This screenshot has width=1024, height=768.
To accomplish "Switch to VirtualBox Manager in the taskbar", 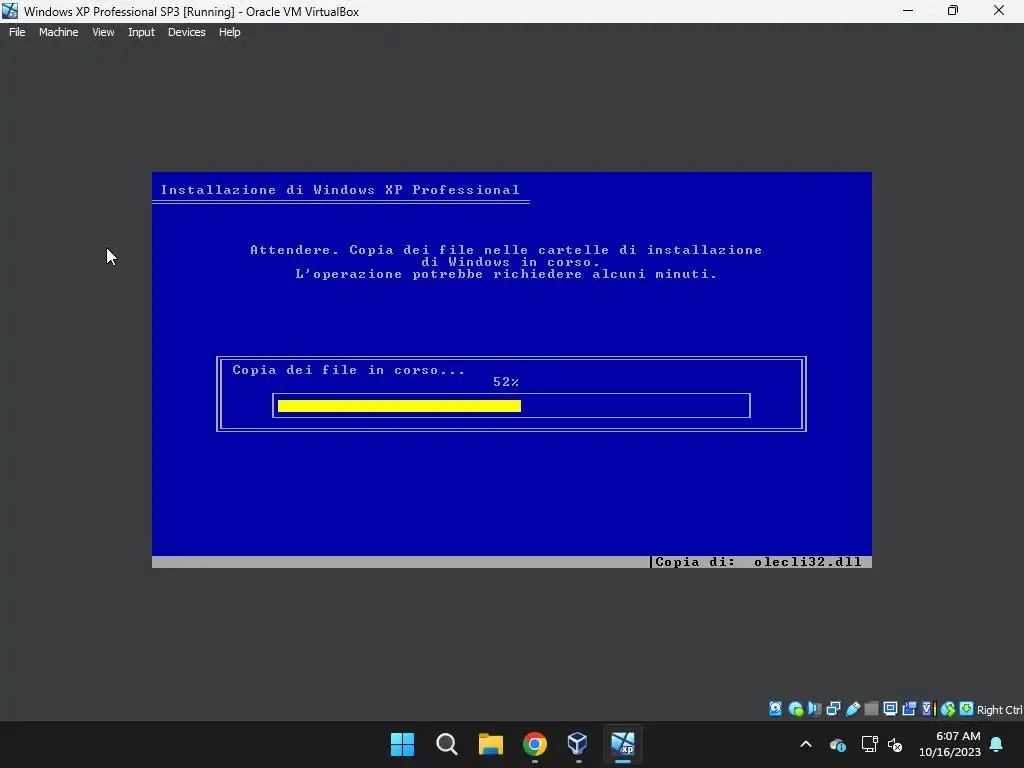I will point(578,744).
